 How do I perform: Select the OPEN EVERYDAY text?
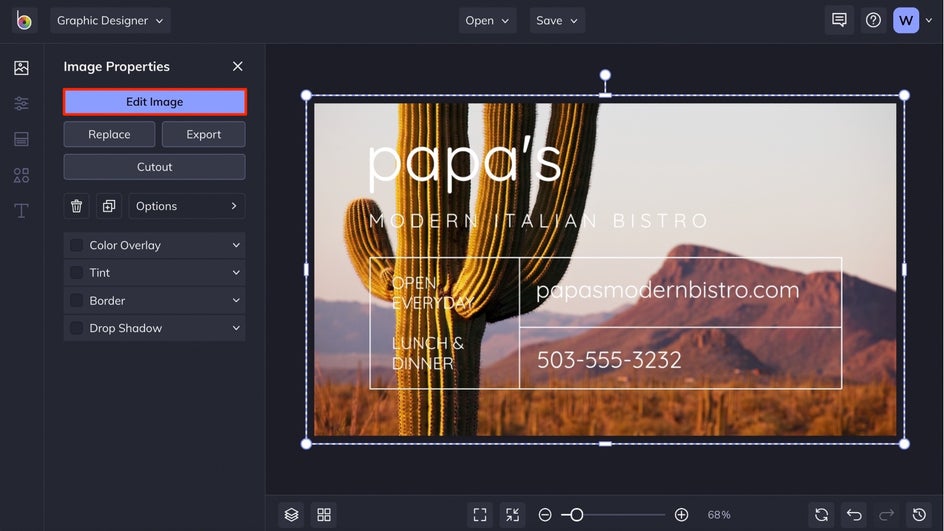pos(432,293)
